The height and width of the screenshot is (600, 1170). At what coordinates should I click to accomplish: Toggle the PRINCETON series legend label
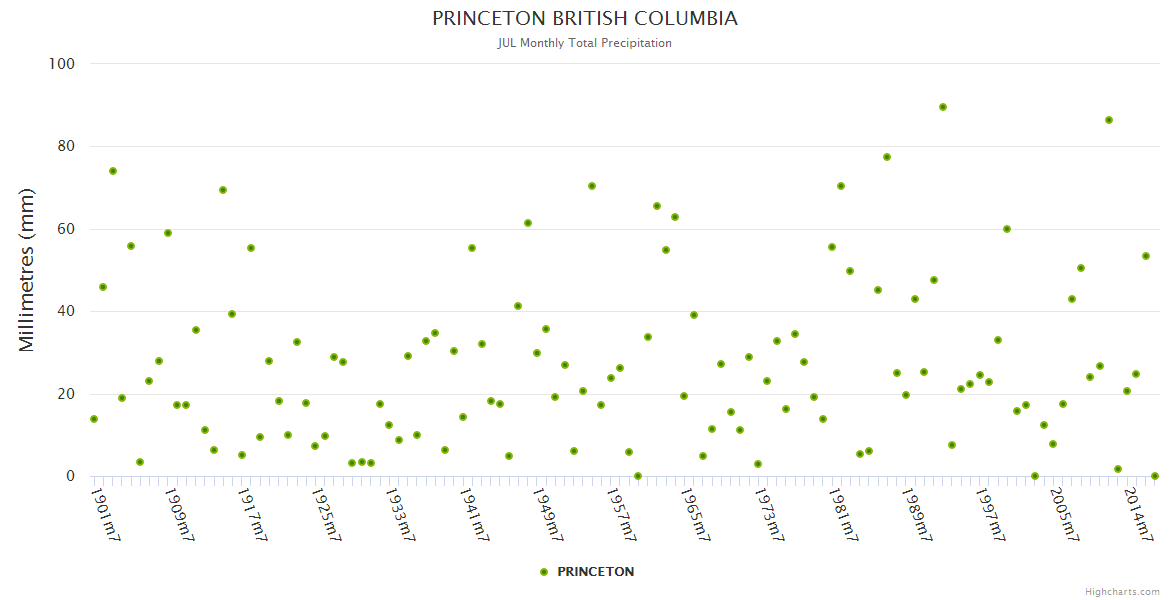coord(595,572)
